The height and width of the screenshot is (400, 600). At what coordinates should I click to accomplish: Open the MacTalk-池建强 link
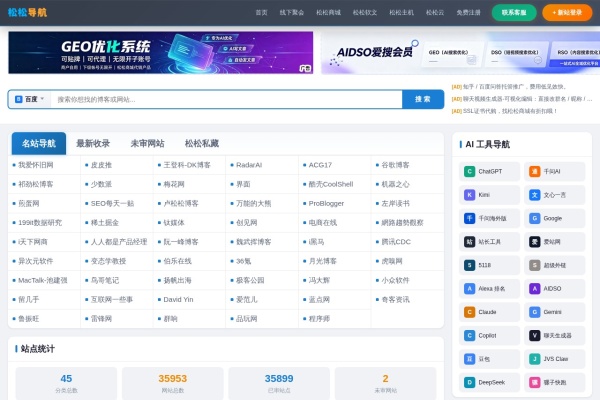tap(42, 280)
